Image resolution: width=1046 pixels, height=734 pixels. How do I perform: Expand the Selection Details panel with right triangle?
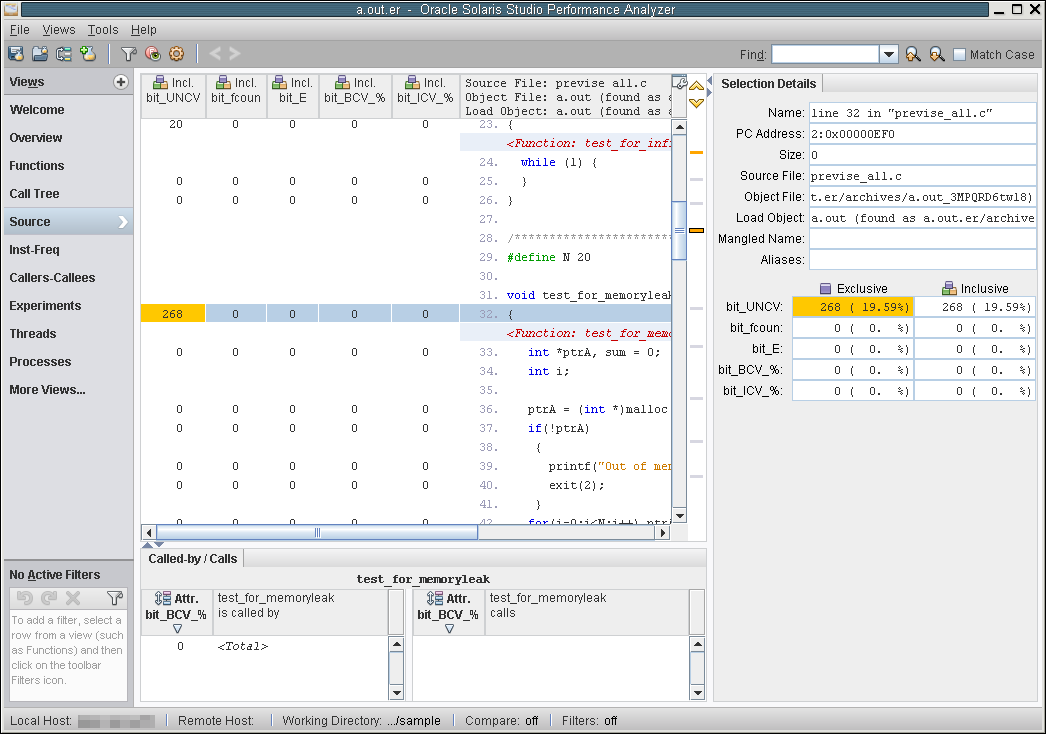709,92
